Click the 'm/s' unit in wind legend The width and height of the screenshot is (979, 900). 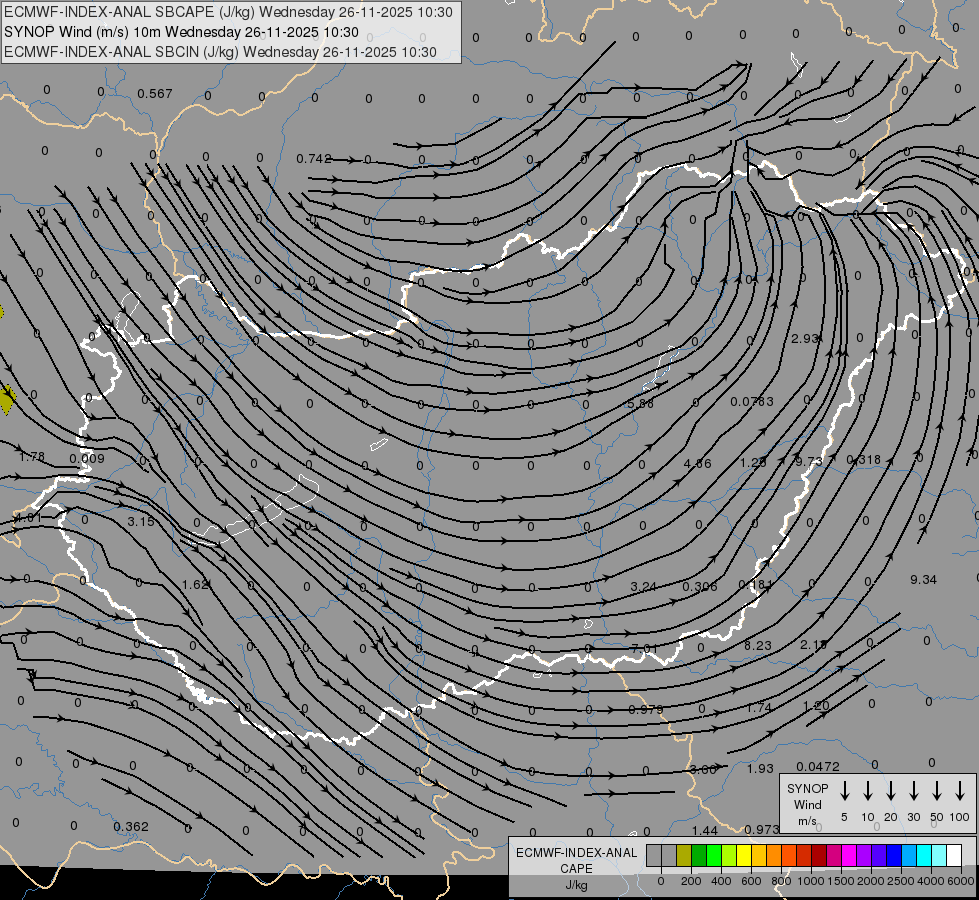[807, 821]
